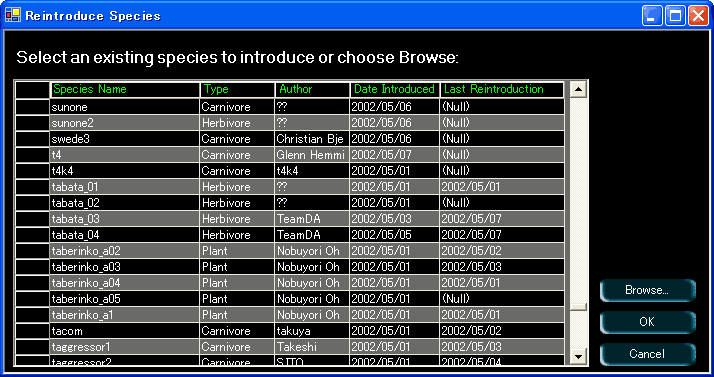714x377 pixels.
Task: Select the row header beside taberinko_a05
Action: tap(32, 299)
